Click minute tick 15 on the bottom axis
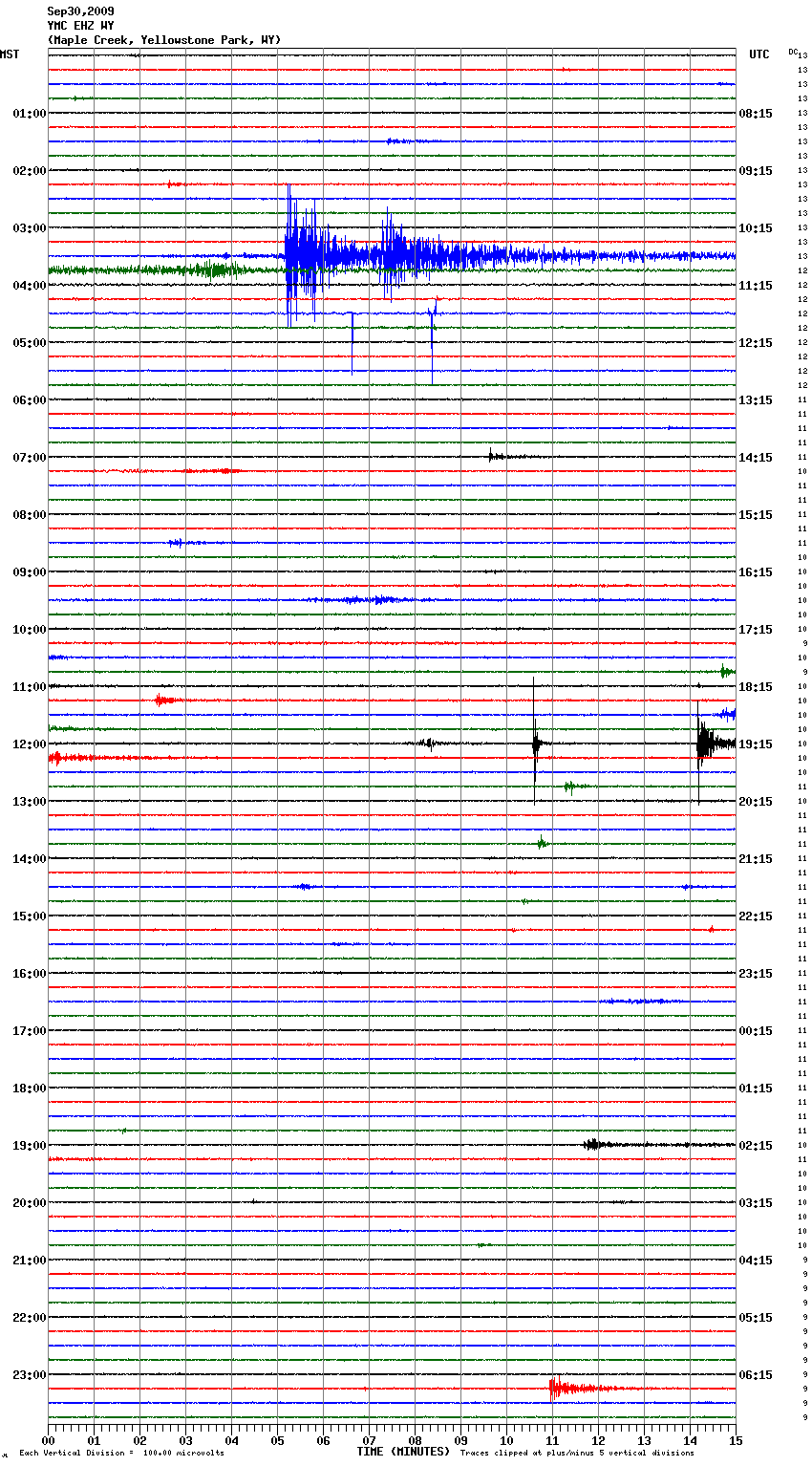Screen dimensions: 812x1466 (736, 1440)
